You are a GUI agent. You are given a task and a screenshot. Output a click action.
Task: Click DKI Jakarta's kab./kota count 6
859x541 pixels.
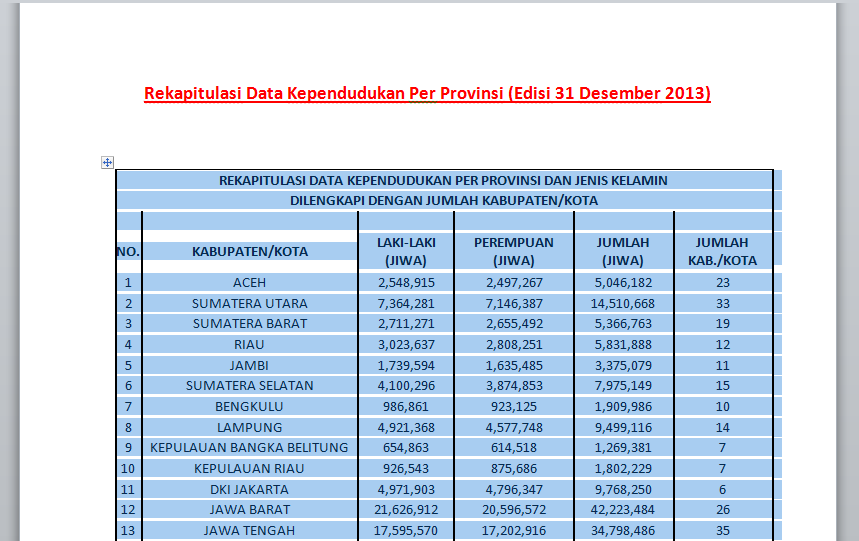(723, 490)
